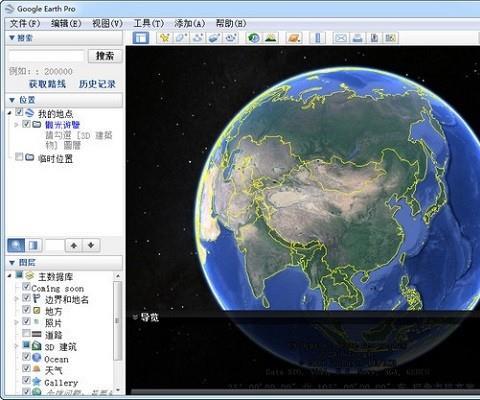Move item down with the down arrow button
Viewport: 480px width, 400px height.
click(91, 246)
